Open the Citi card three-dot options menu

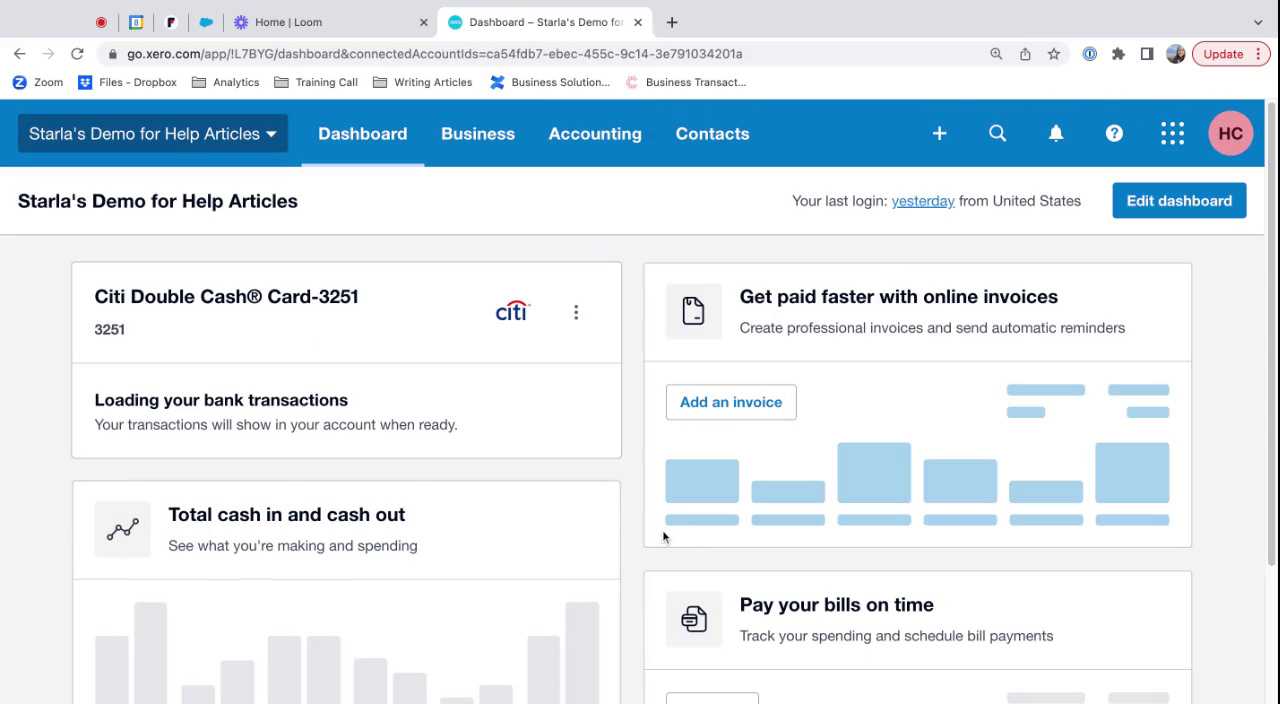[576, 312]
